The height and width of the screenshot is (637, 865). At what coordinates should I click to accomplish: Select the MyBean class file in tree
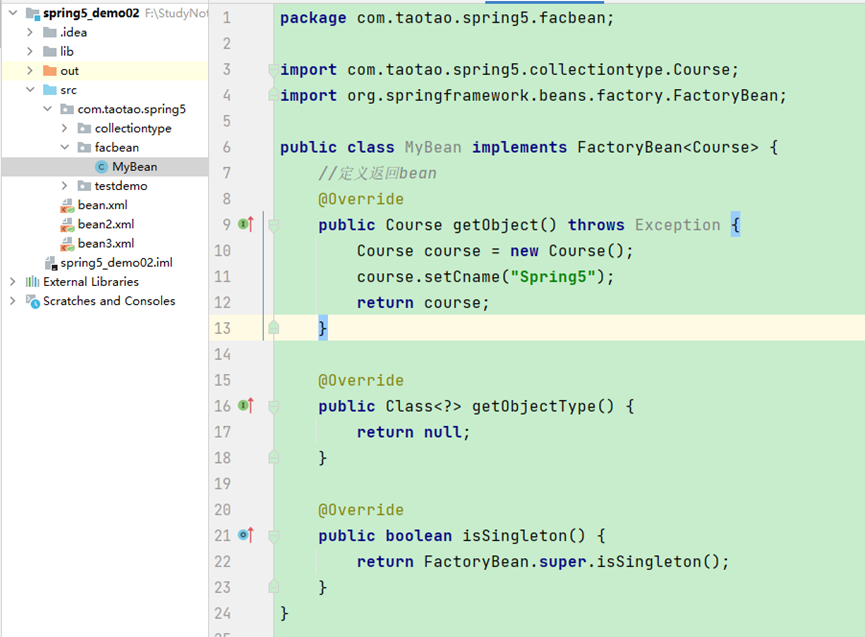click(134, 167)
